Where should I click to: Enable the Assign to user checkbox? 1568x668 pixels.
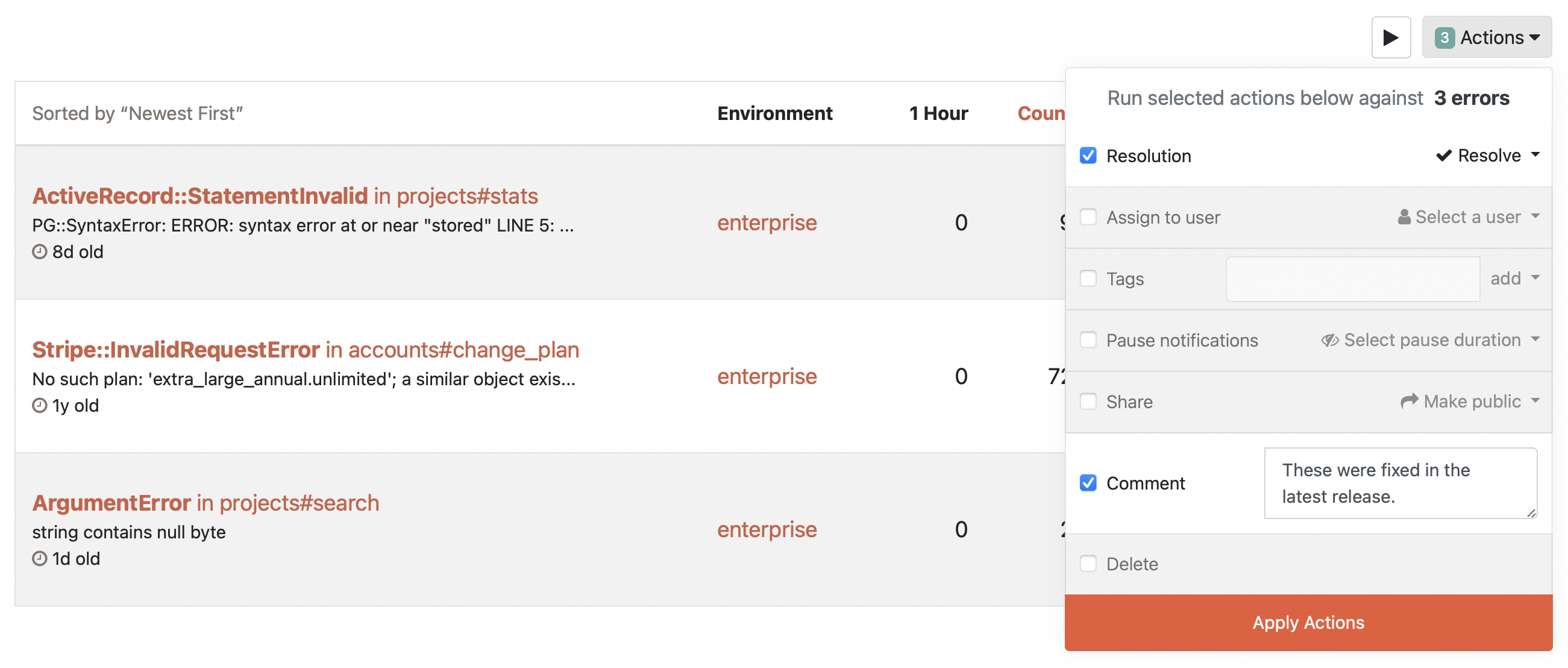[1088, 217]
